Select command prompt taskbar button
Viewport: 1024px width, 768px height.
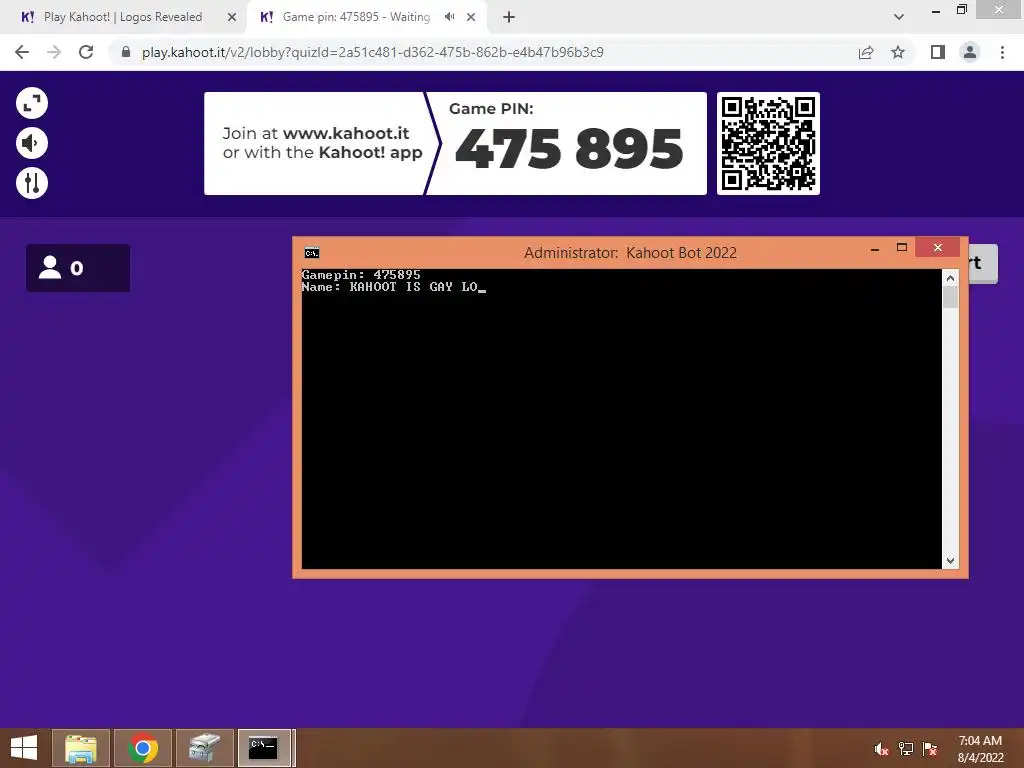click(264, 748)
